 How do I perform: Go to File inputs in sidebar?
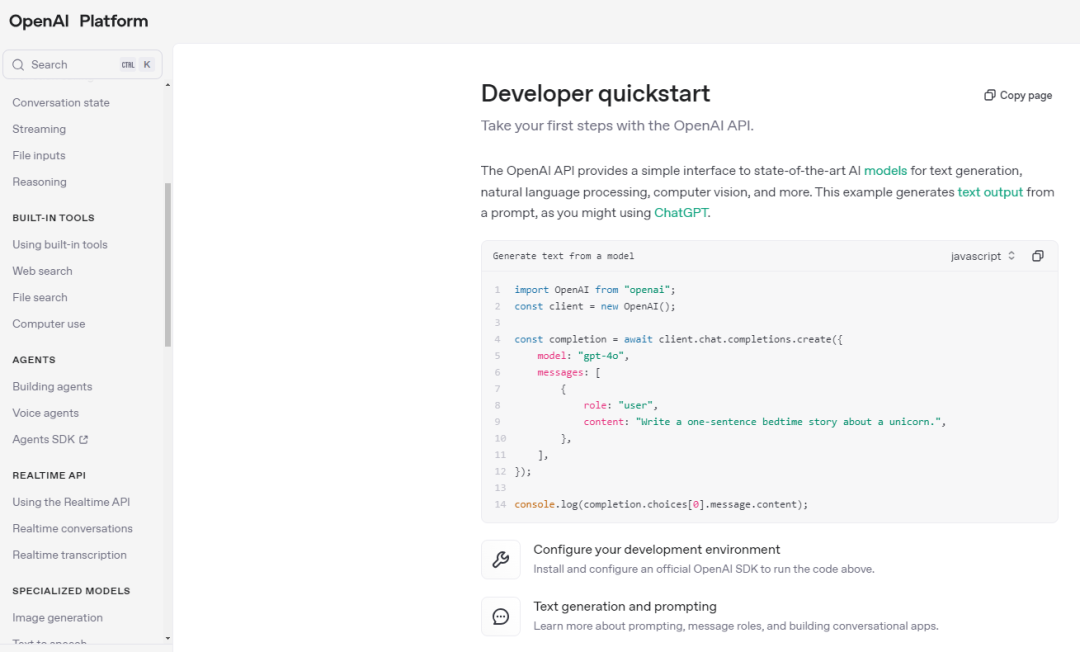pyautogui.click(x=39, y=156)
